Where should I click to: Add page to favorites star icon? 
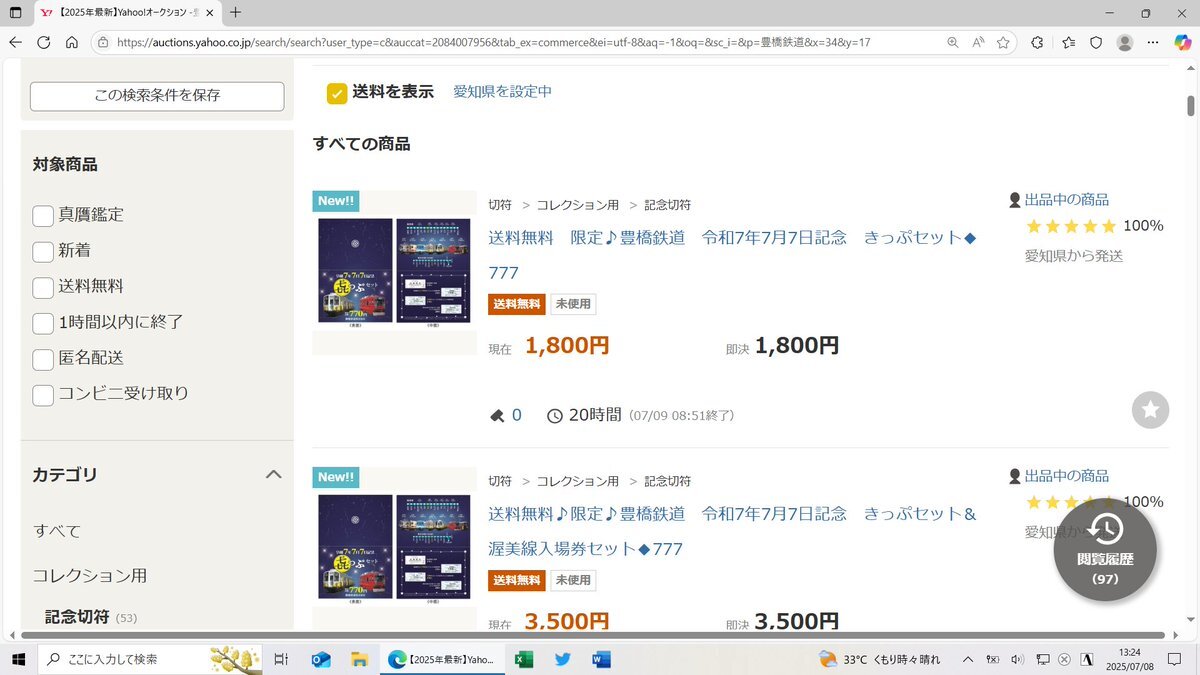point(1003,42)
